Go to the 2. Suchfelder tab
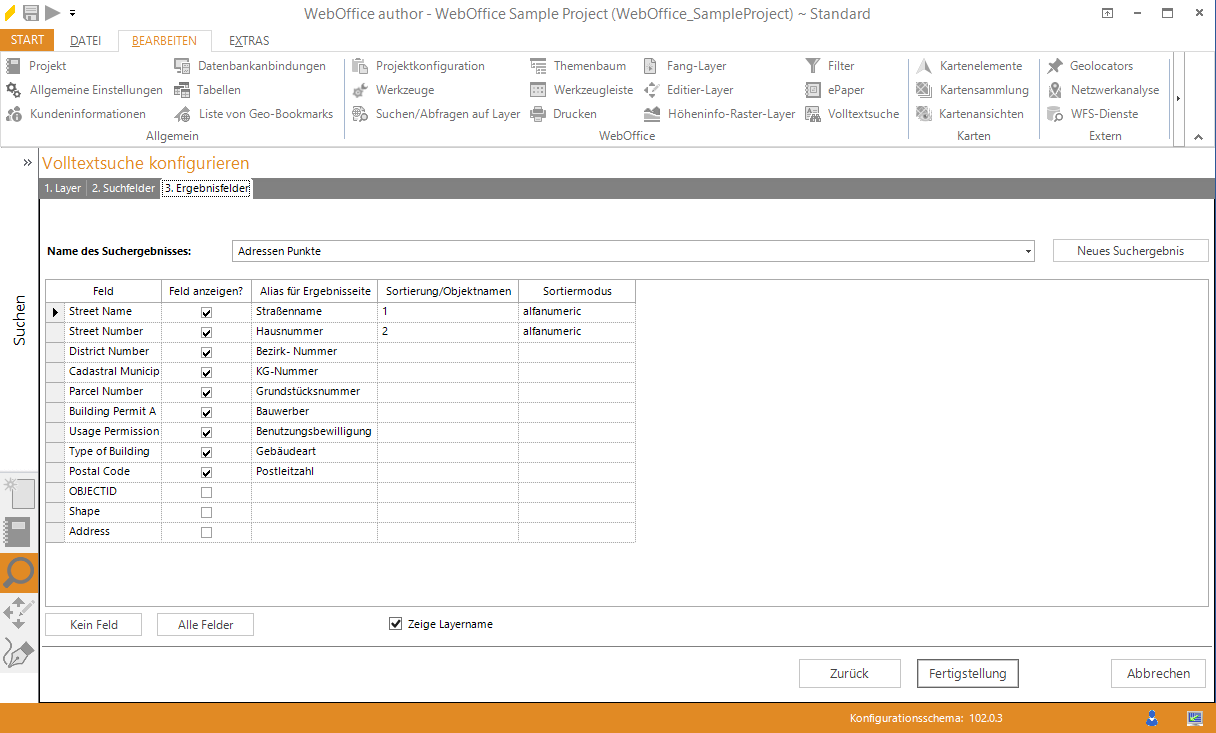The image size is (1216, 733). click(x=123, y=188)
